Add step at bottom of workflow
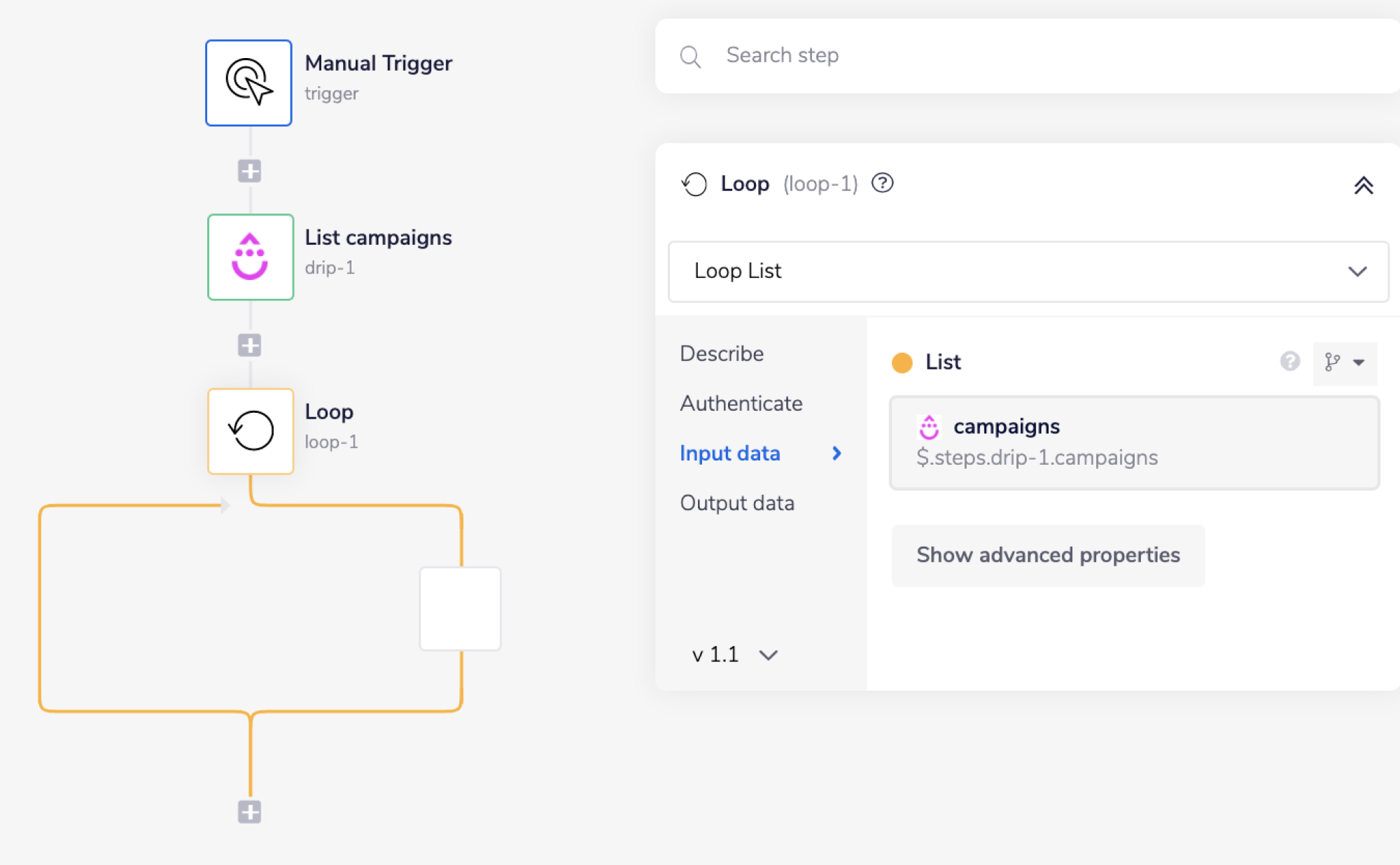Viewport: 1400px width, 865px height. point(249,812)
